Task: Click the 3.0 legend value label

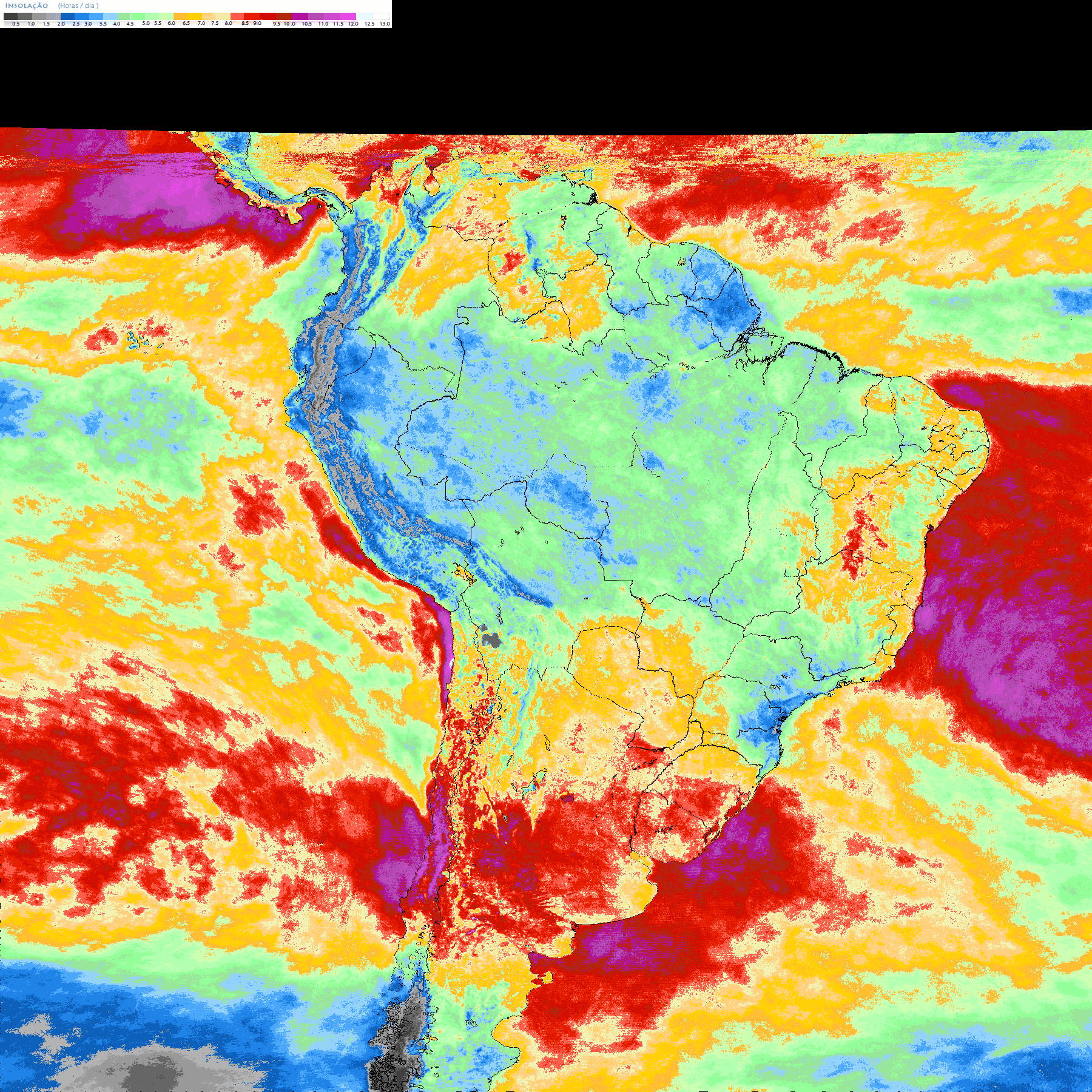Action: click(88, 24)
